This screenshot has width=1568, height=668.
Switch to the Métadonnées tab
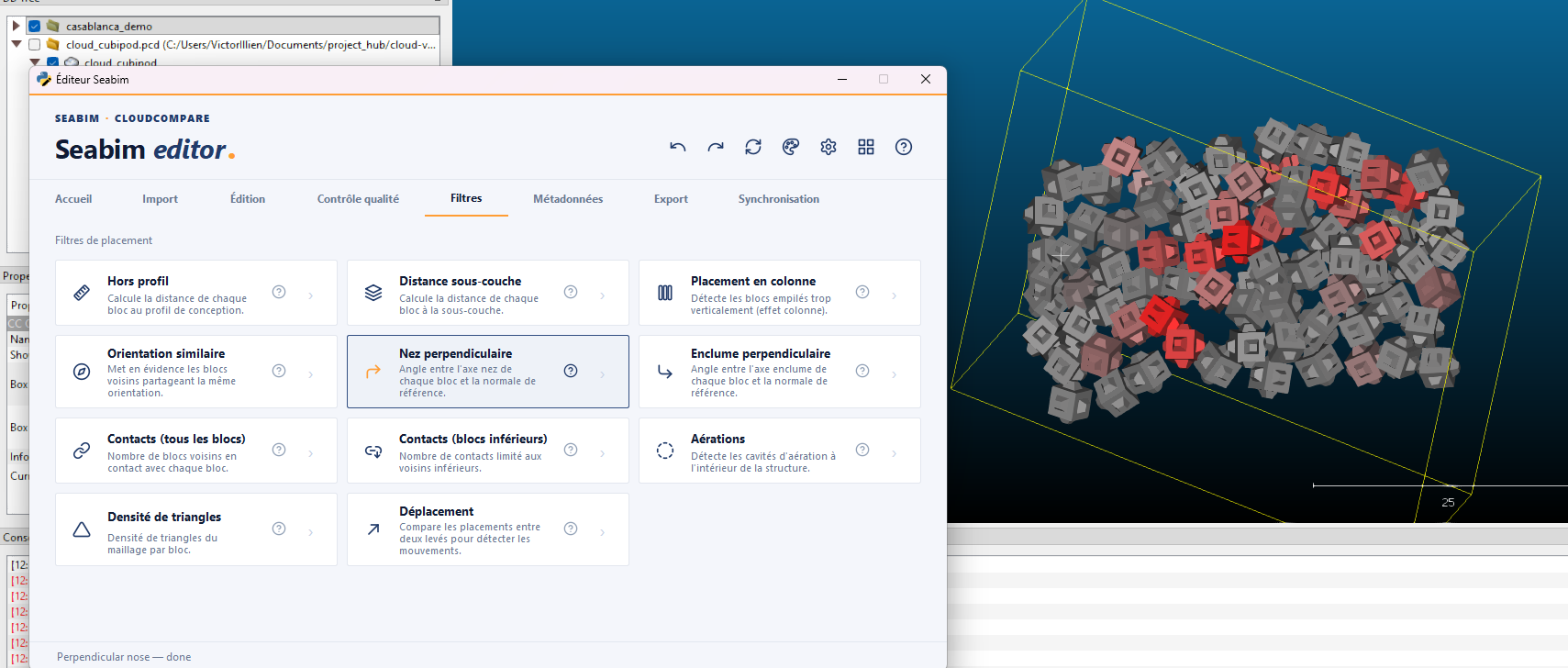(568, 199)
